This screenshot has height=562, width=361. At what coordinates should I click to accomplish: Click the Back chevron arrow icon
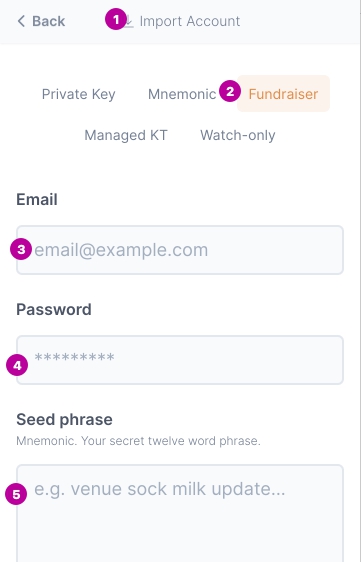(x=21, y=21)
